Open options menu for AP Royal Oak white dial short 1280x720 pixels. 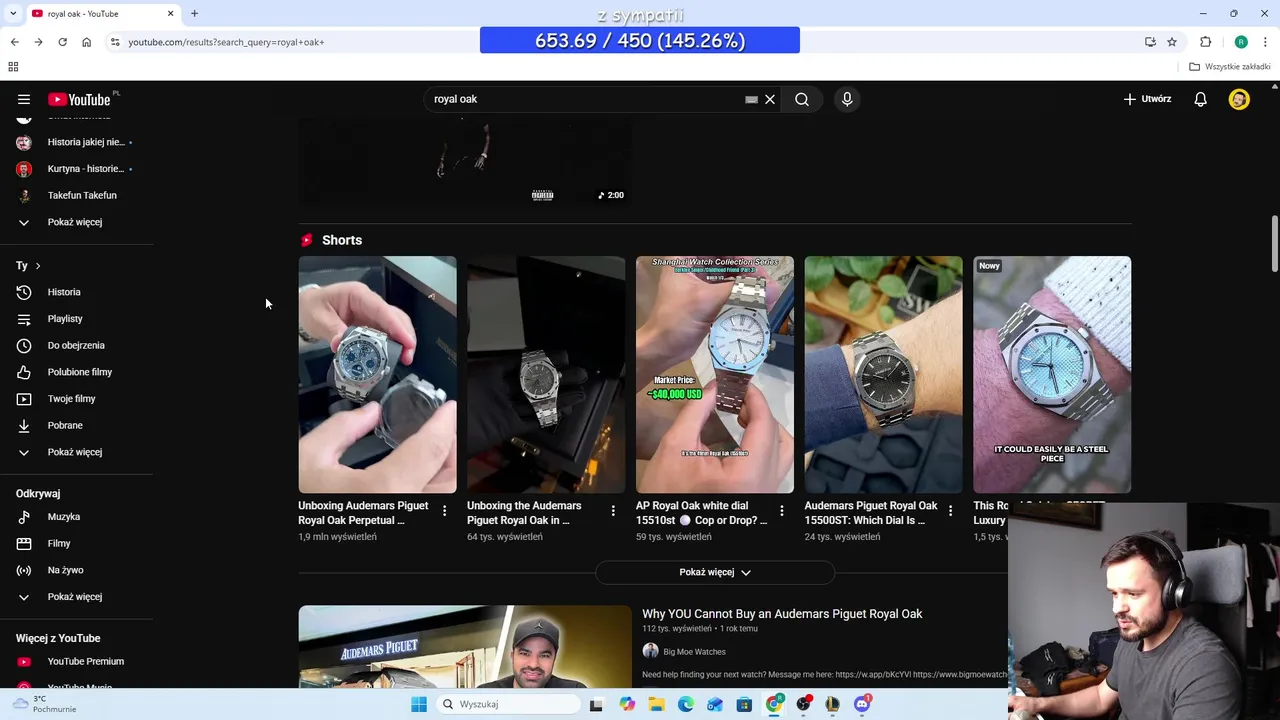click(x=782, y=511)
